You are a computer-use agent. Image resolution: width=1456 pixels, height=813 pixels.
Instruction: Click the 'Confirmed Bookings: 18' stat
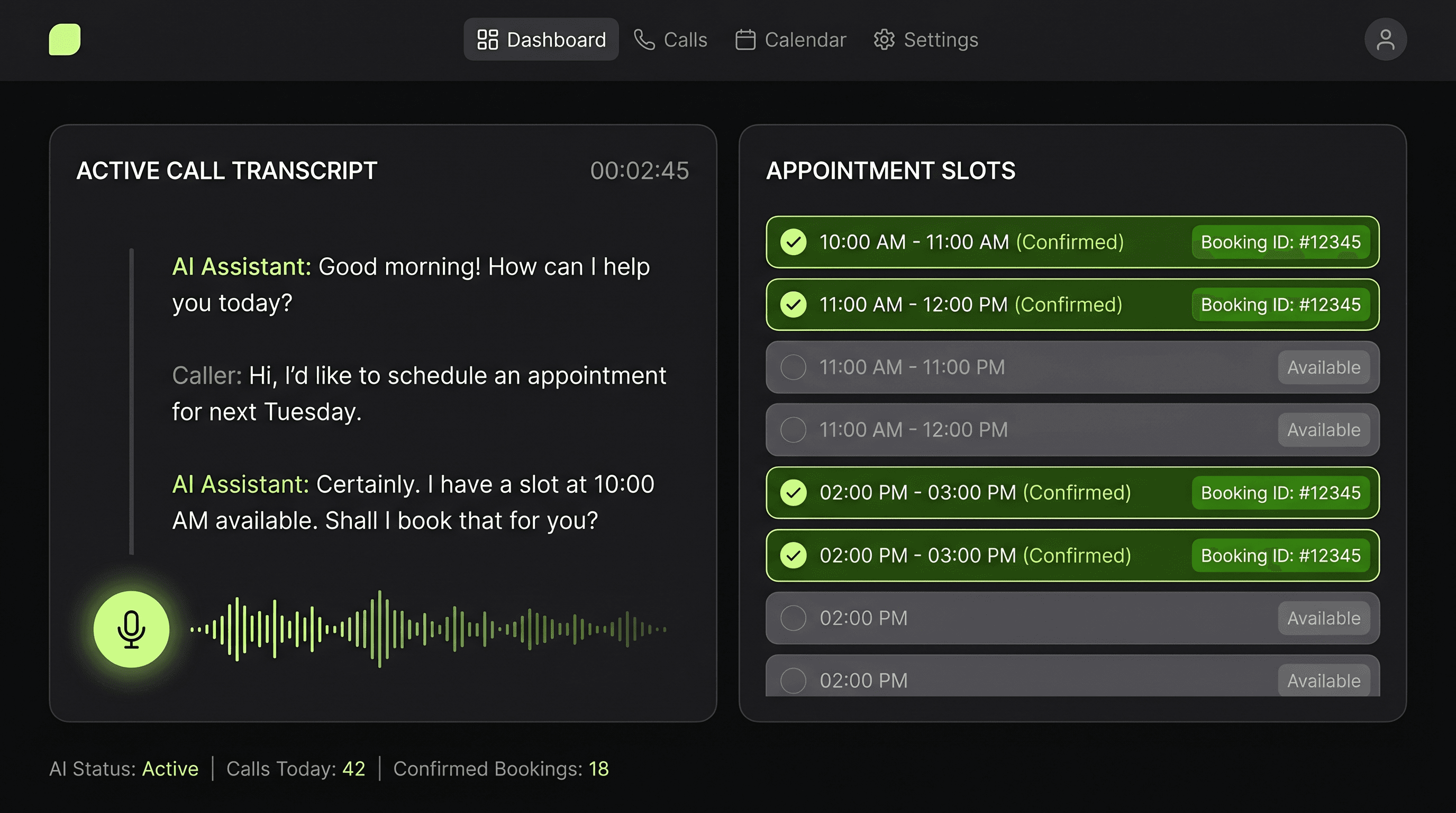click(501, 769)
